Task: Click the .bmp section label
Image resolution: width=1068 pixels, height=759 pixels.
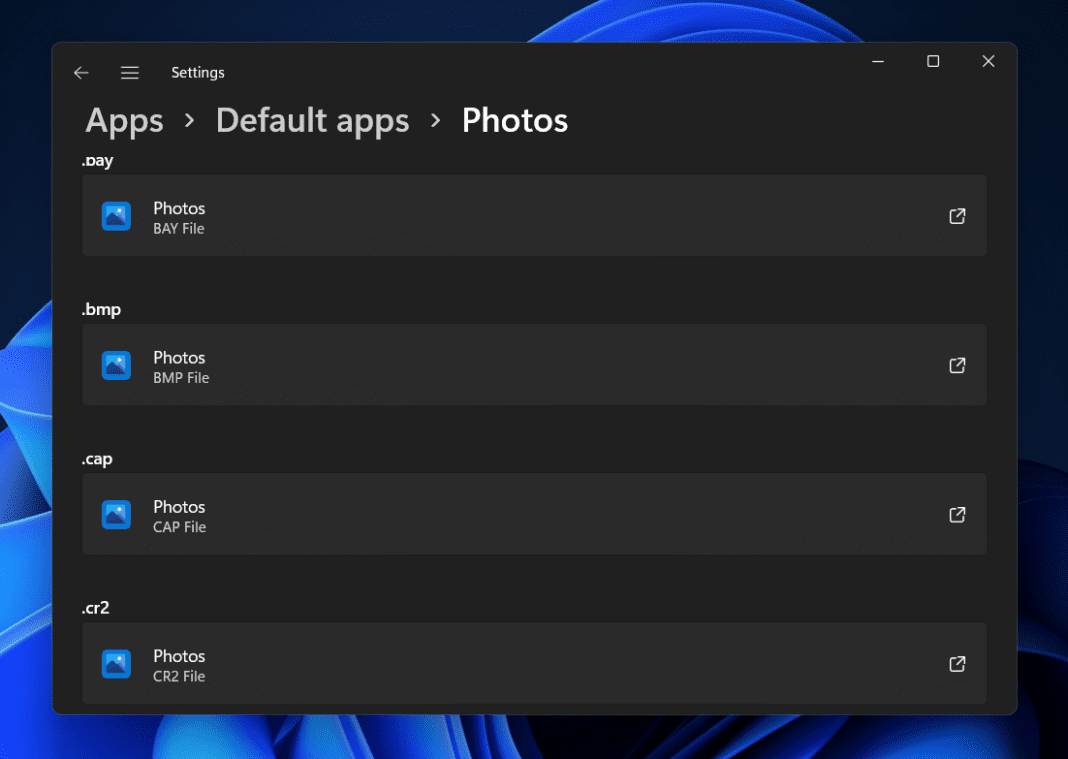Action: tap(101, 309)
